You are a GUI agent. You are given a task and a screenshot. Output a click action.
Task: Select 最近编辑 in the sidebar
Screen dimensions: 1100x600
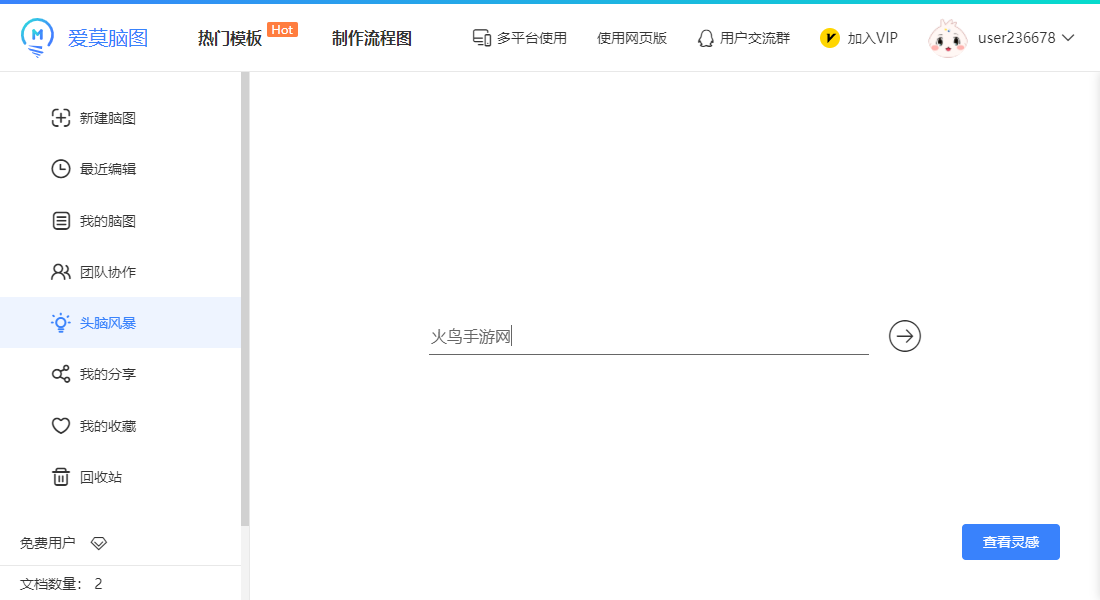[x=121, y=168]
